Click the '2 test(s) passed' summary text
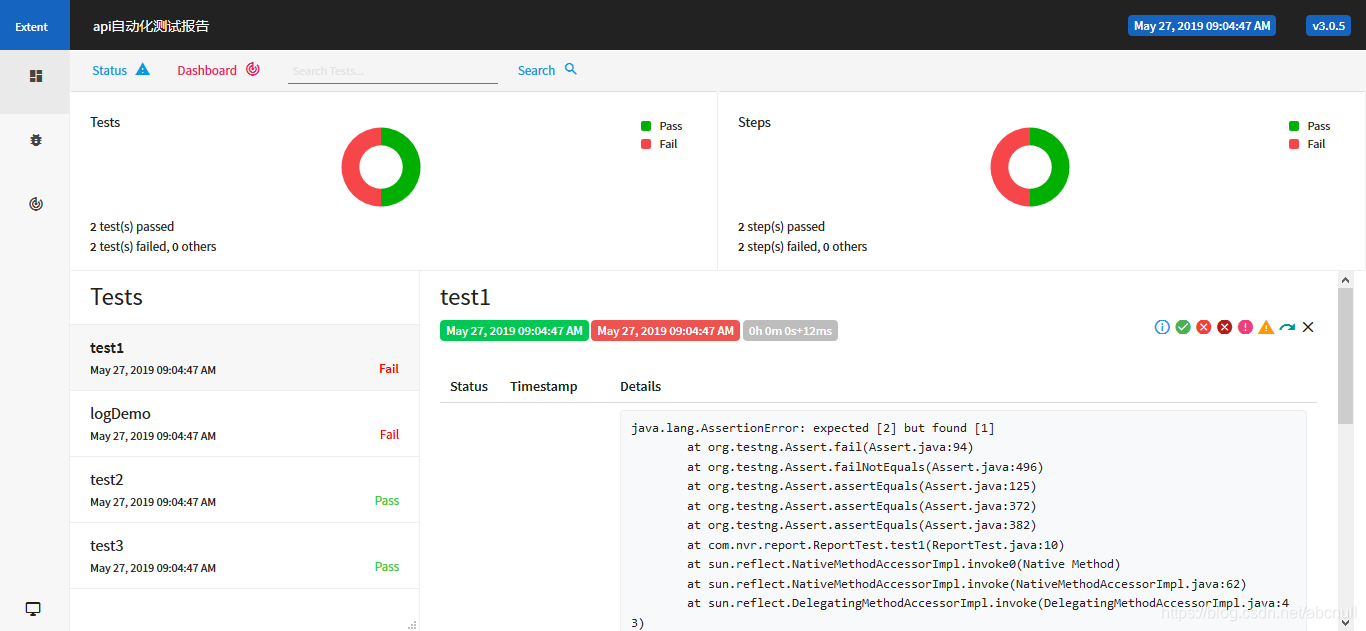The image size is (1366, 631). point(132,226)
